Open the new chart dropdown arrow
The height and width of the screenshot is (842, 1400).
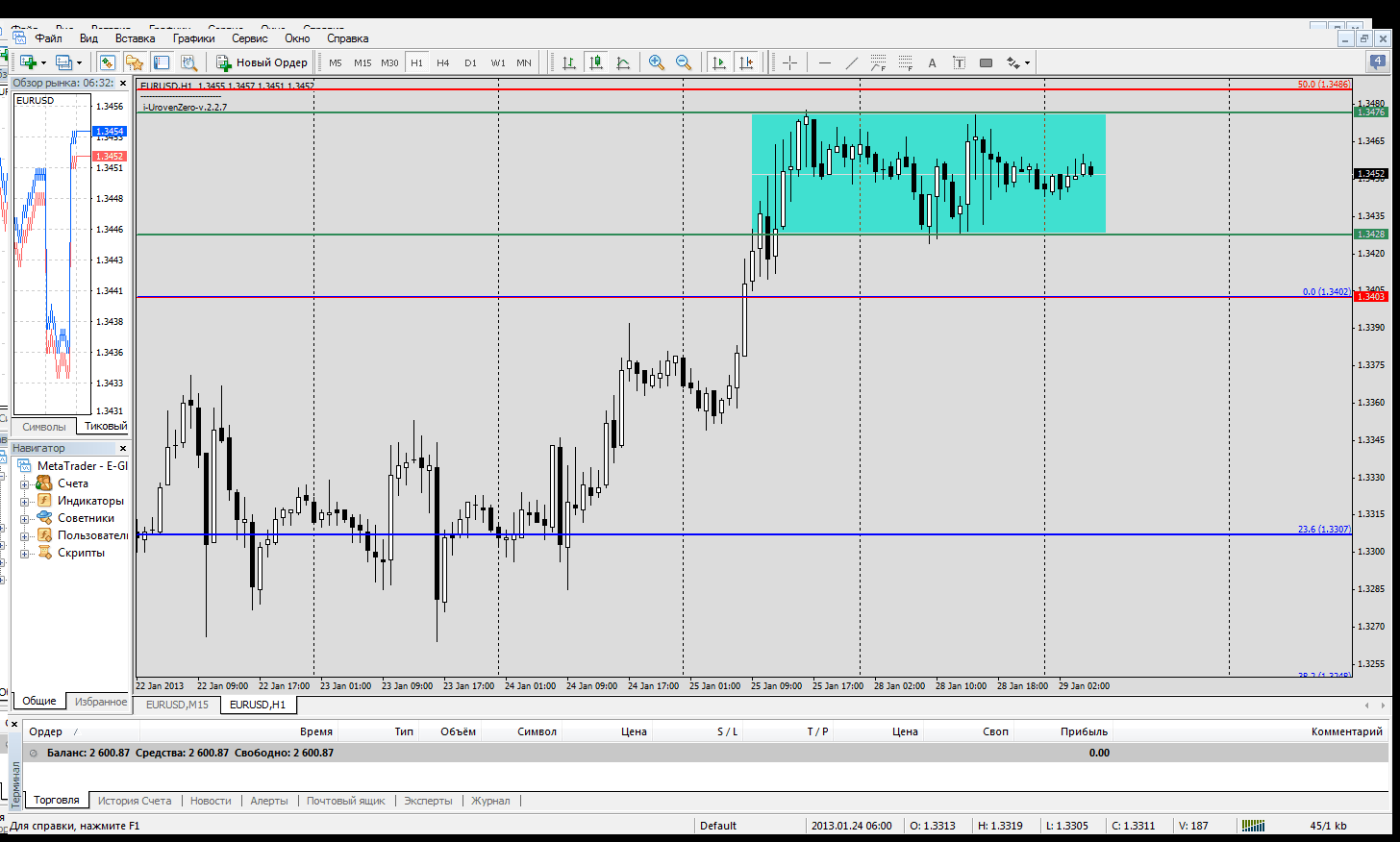coord(43,63)
